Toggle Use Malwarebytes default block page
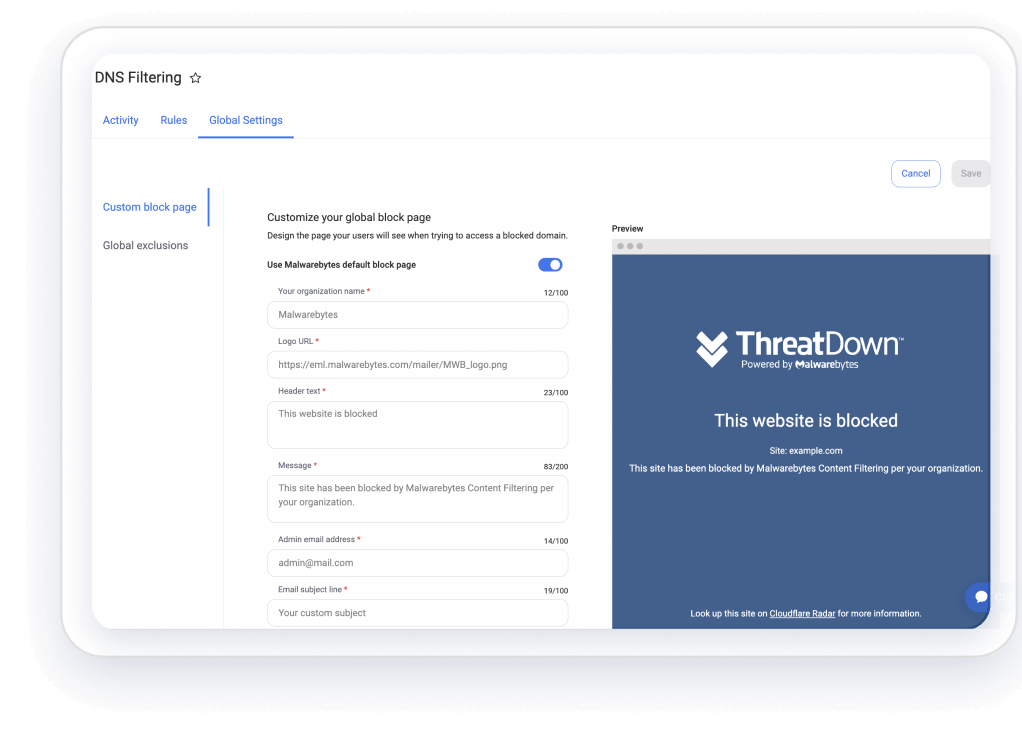Screen dimensions: 1022x738 550,265
